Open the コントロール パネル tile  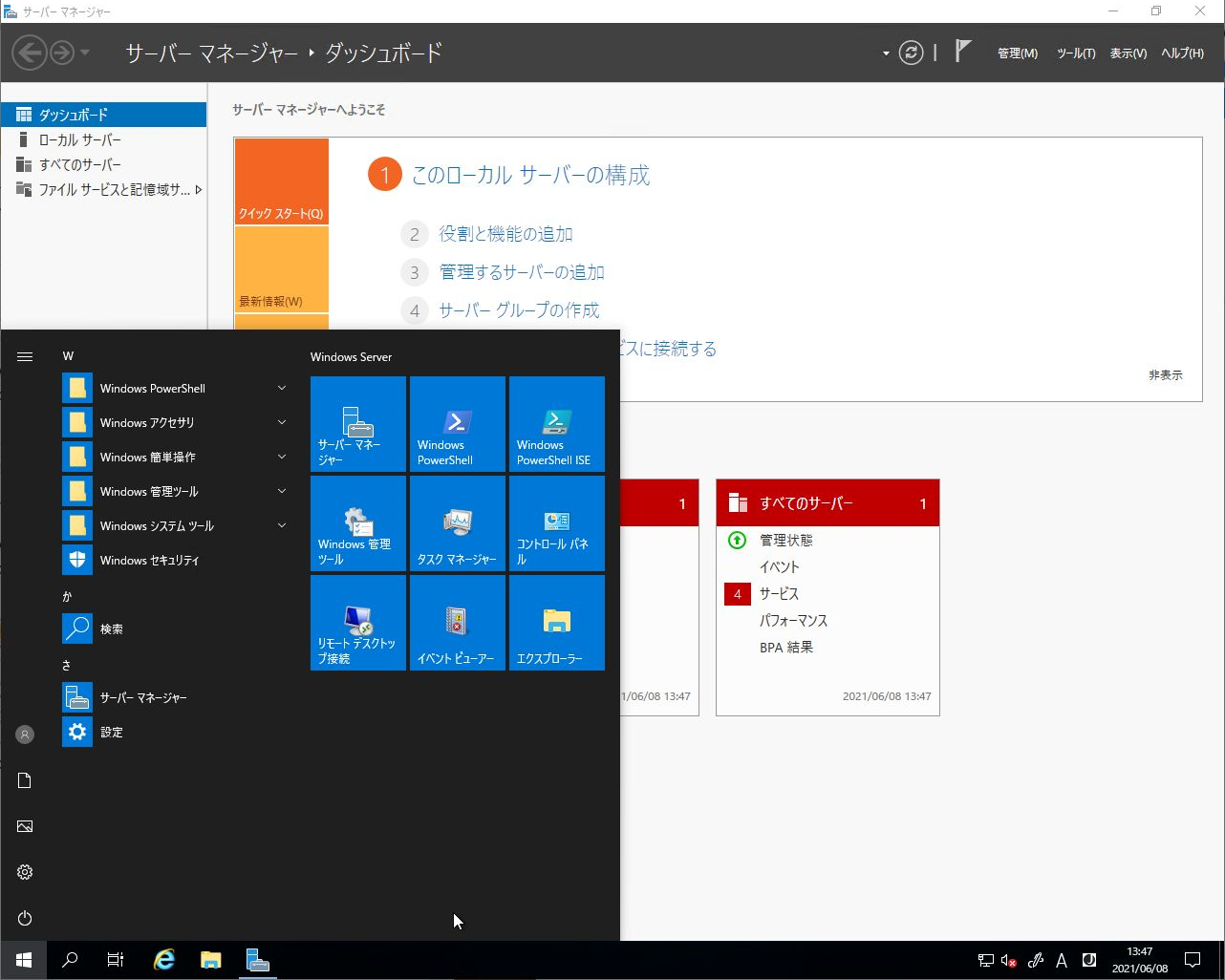click(557, 523)
